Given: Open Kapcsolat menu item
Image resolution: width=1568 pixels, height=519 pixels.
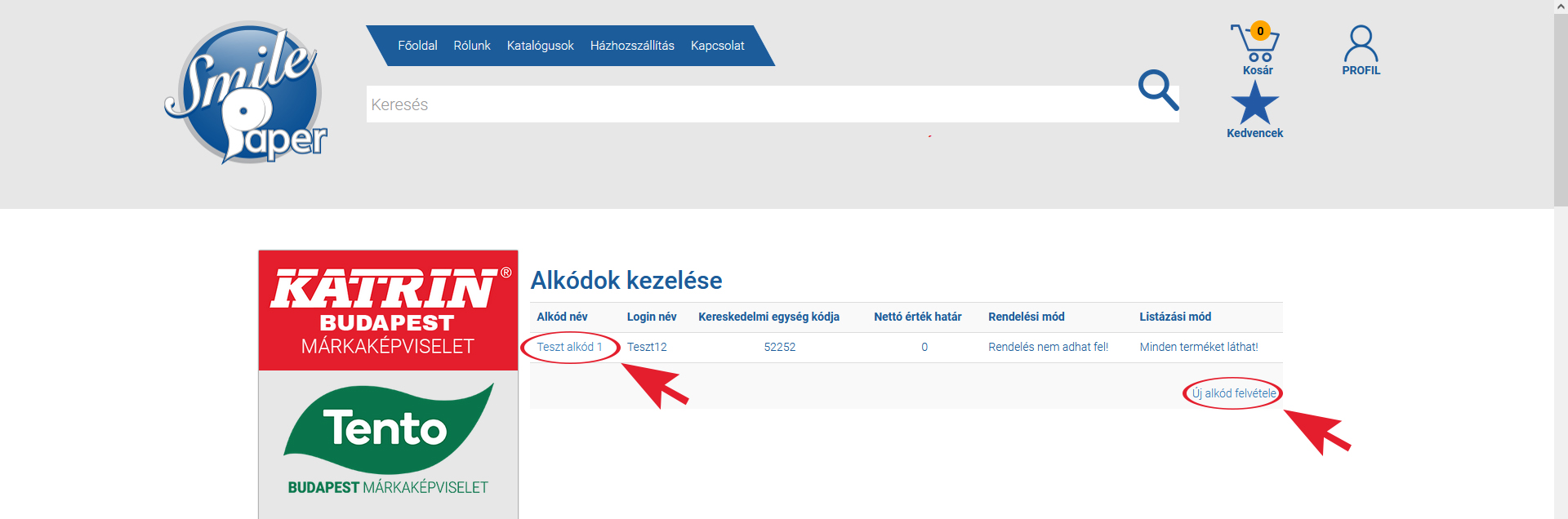Looking at the screenshot, I should pyautogui.click(x=717, y=46).
